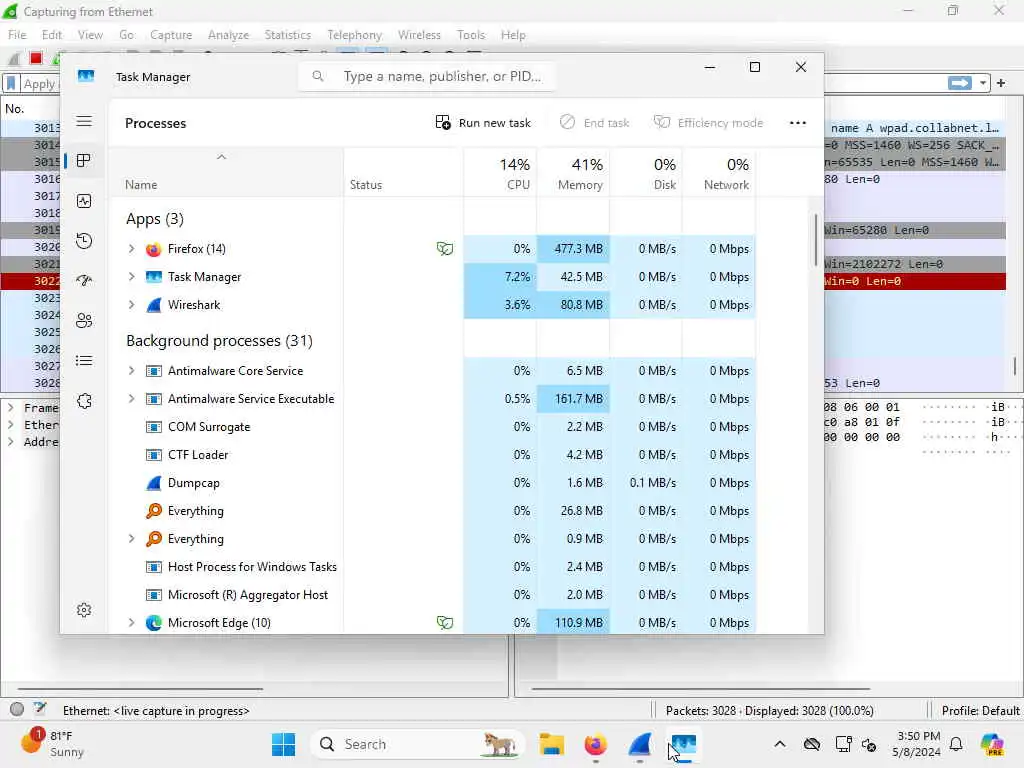Open capture file properties pencil icon

40,709
